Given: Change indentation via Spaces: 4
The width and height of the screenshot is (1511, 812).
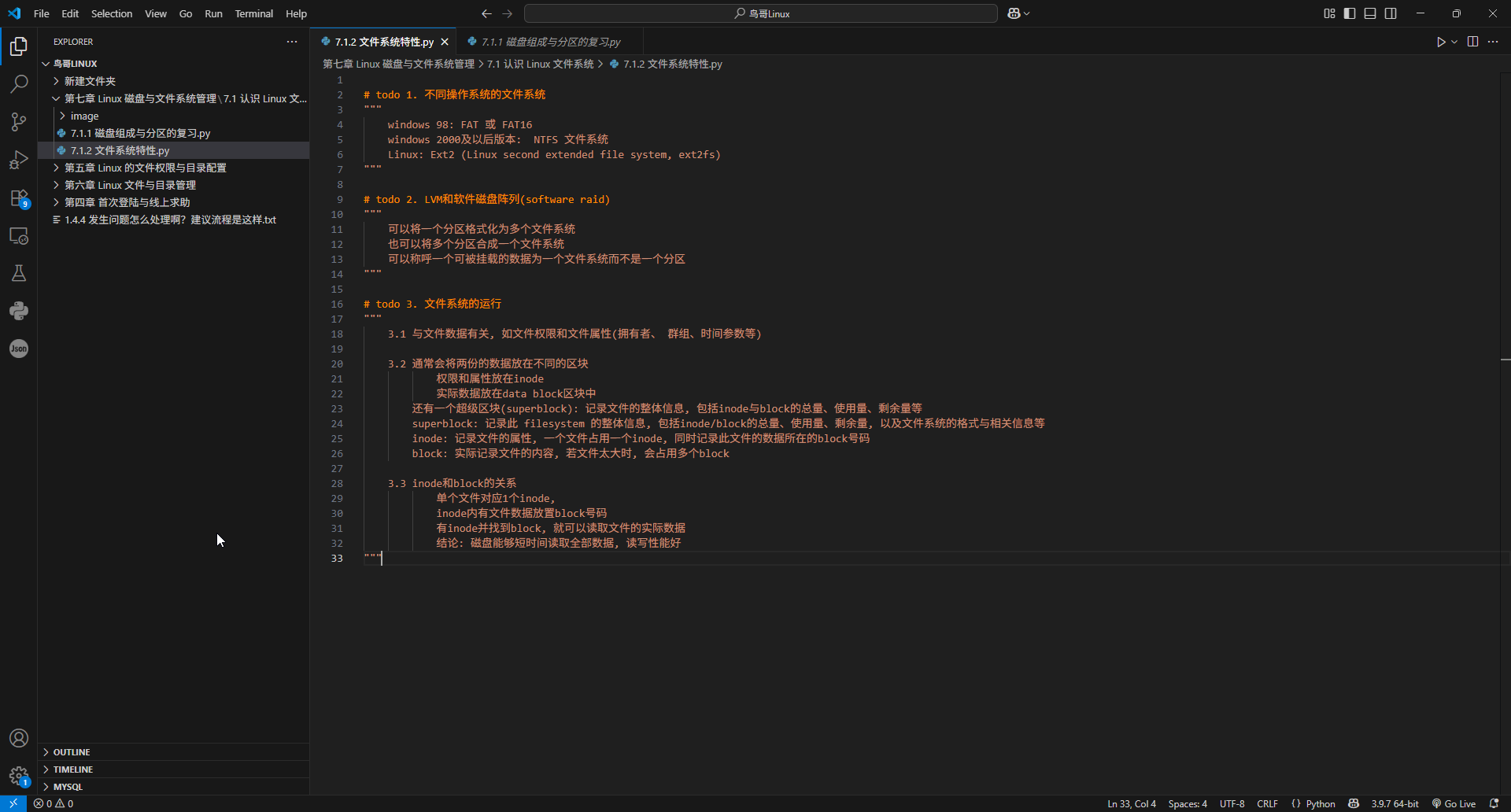Looking at the screenshot, I should coord(1188,803).
